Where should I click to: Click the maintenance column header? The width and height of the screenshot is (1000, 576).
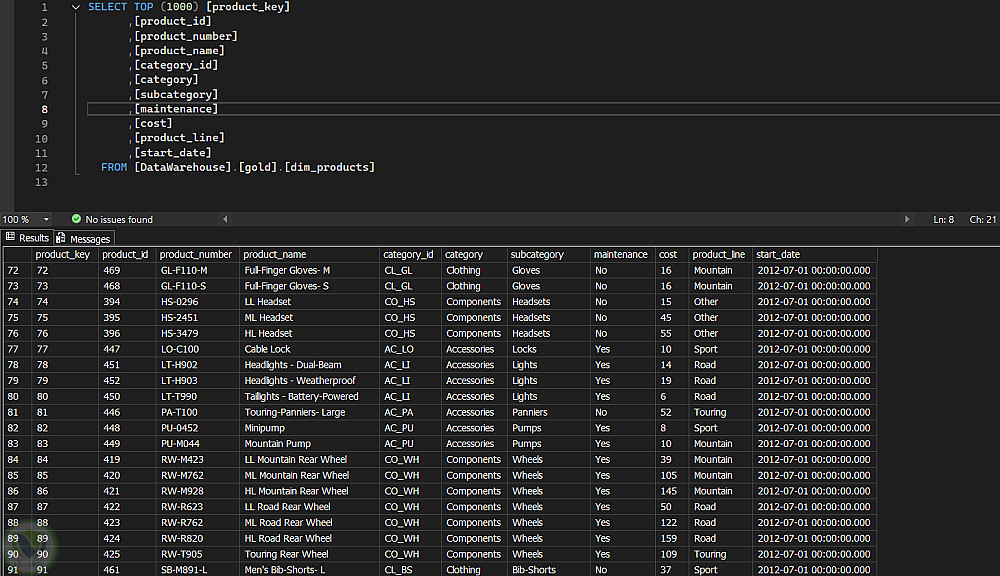click(620, 255)
